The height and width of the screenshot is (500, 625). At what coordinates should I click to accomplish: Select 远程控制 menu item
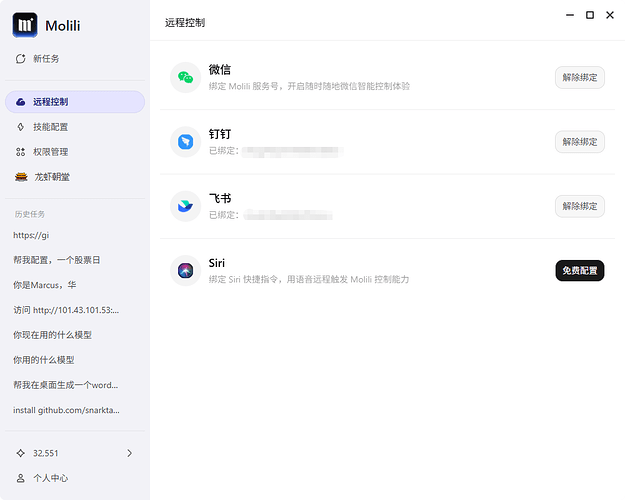[x=75, y=102]
